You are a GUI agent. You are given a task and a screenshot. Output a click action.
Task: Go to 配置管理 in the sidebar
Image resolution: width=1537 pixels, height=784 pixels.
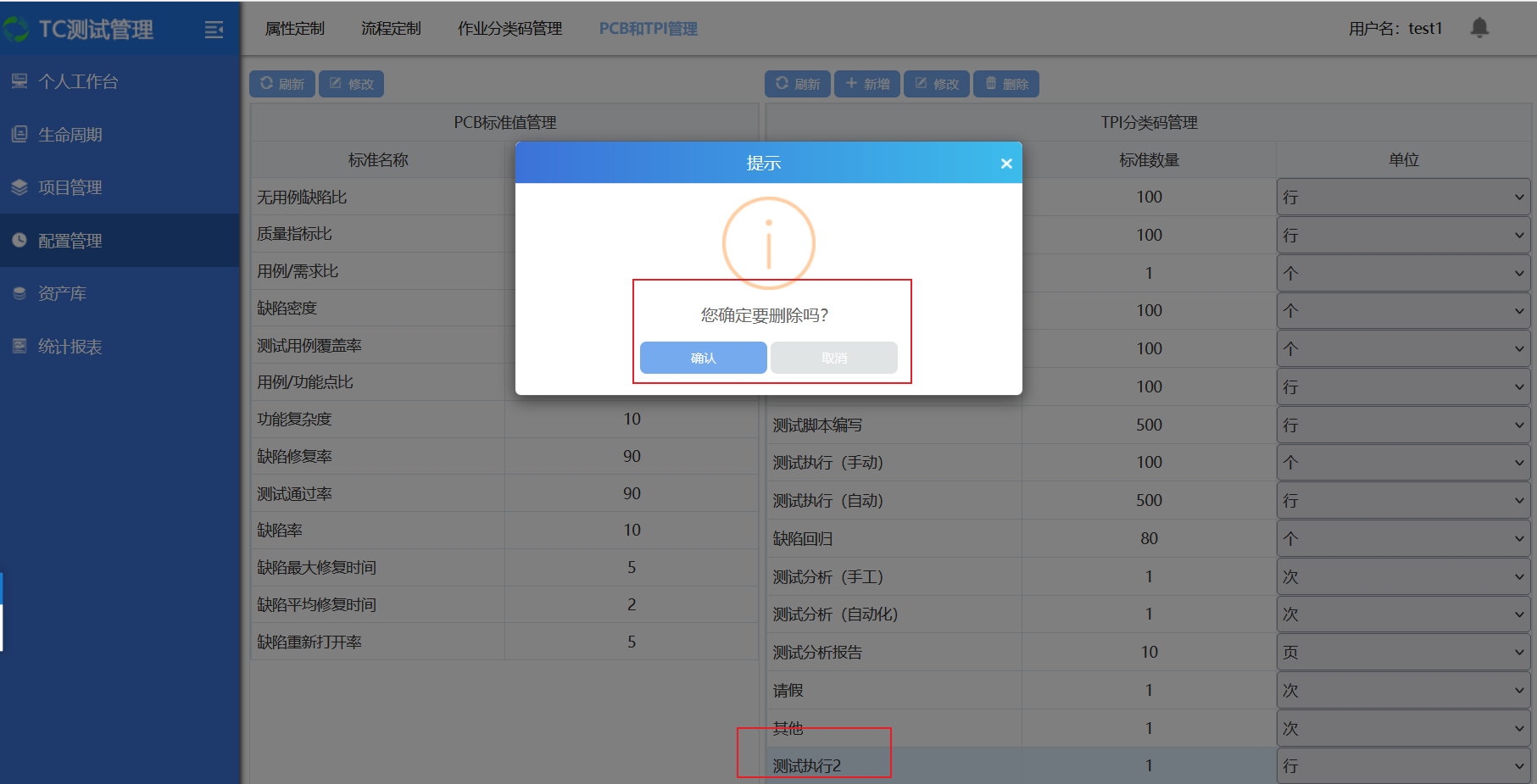pos(70,241)
